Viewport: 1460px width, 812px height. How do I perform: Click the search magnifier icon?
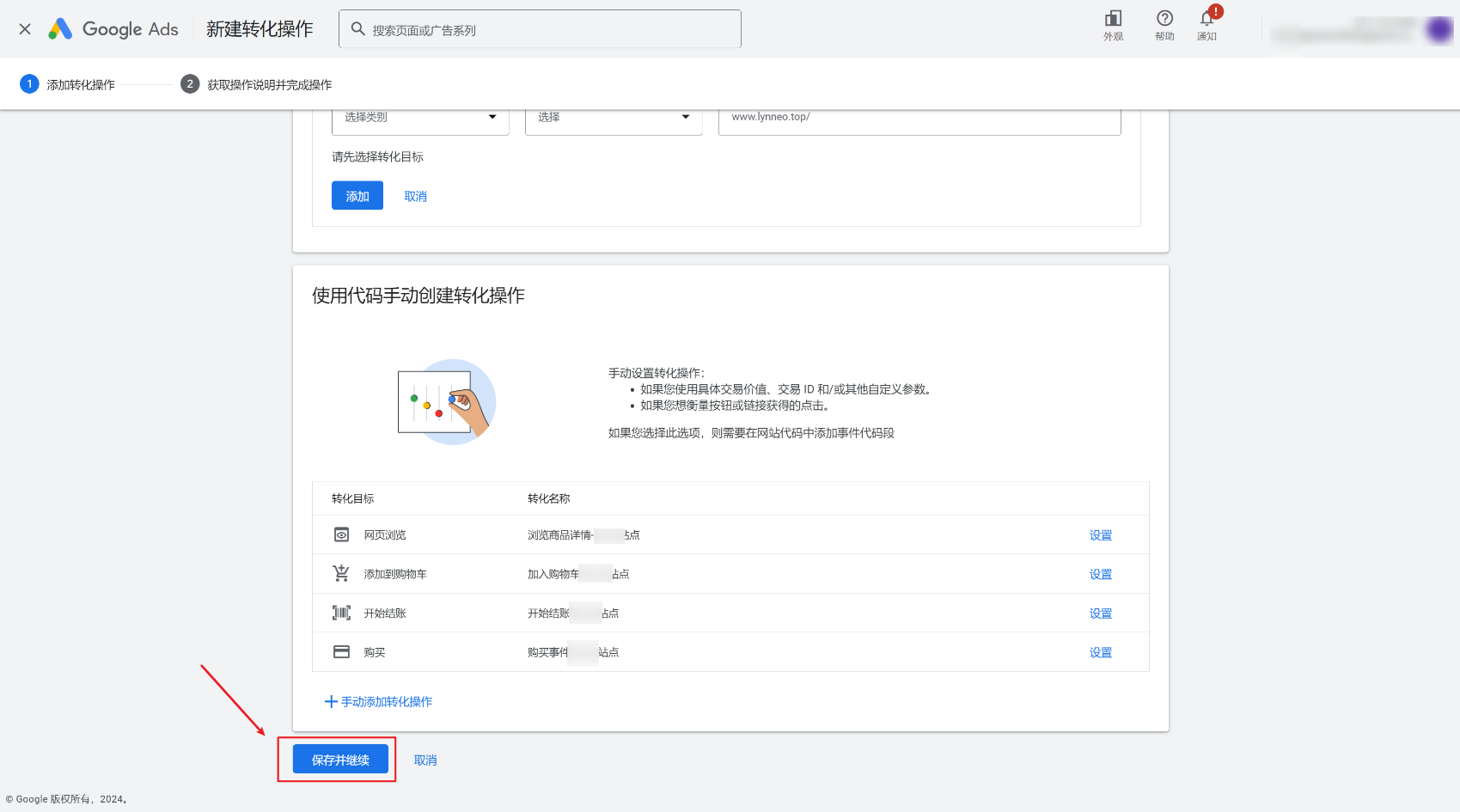358,29
